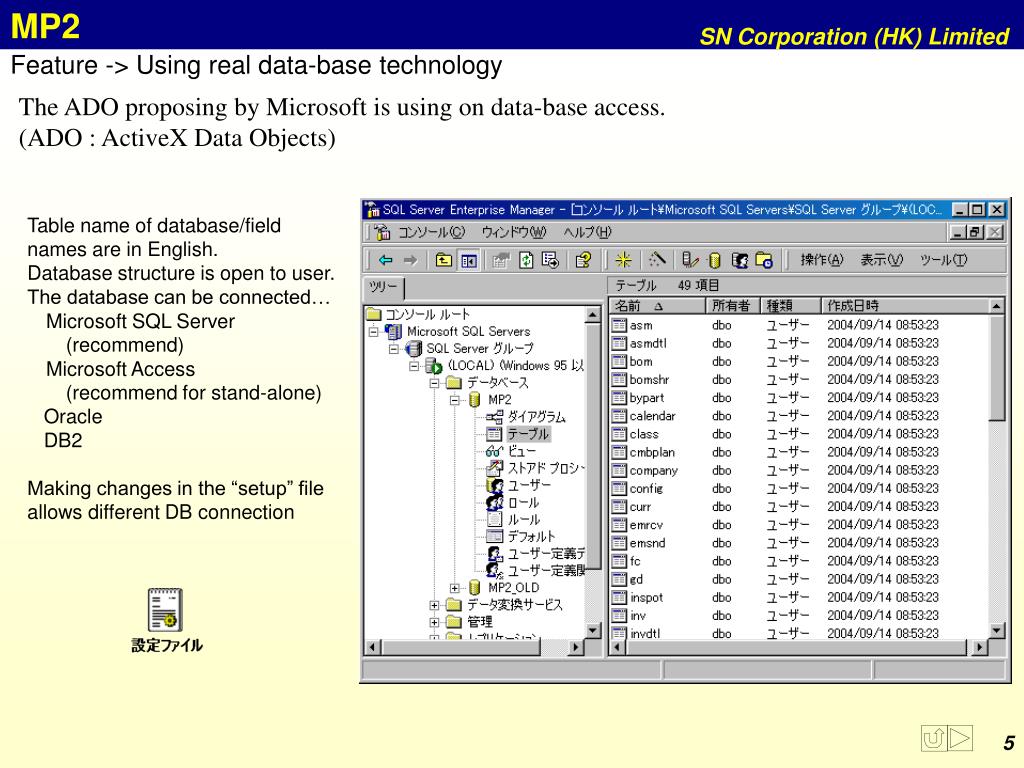Click the yellow star New toolbar icon

pyautogui.click(x=624, y=261)
